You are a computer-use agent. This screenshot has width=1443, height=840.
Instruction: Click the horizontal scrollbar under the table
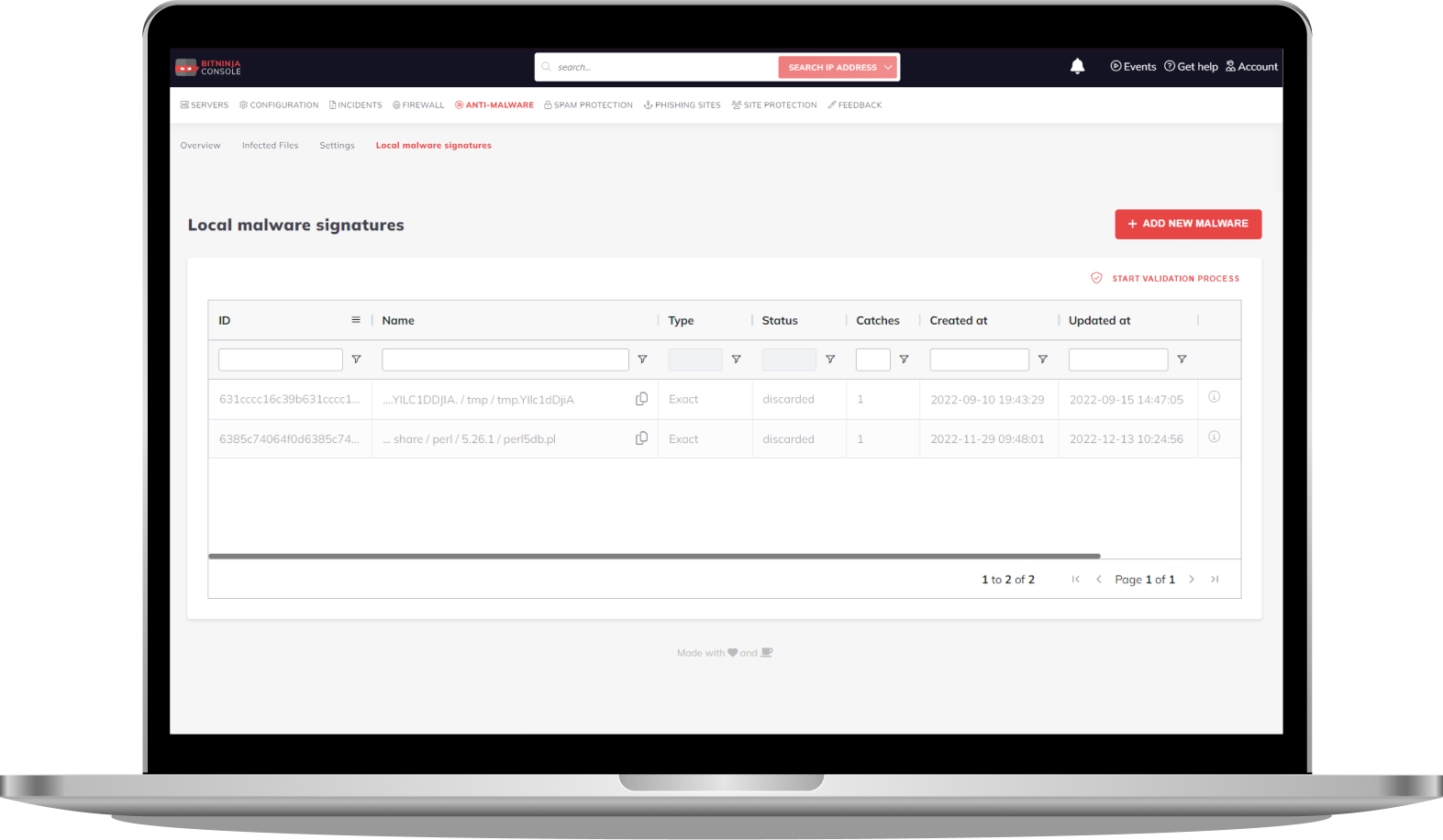click(653, 556)
